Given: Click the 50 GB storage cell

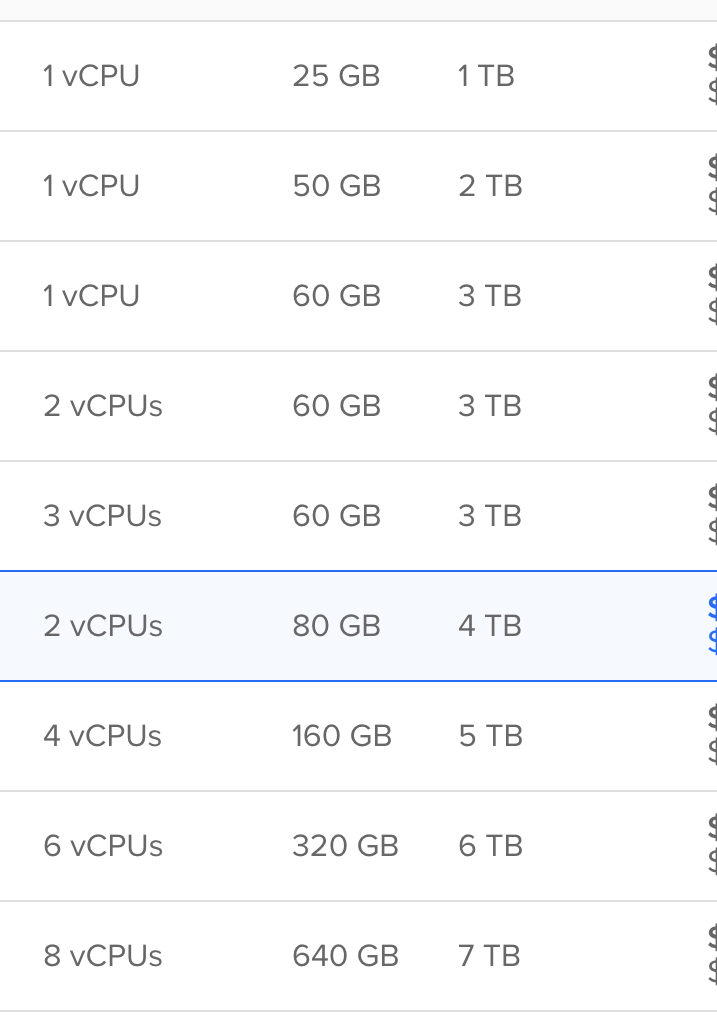Looking at the screenshot, I should coord(336,186).
